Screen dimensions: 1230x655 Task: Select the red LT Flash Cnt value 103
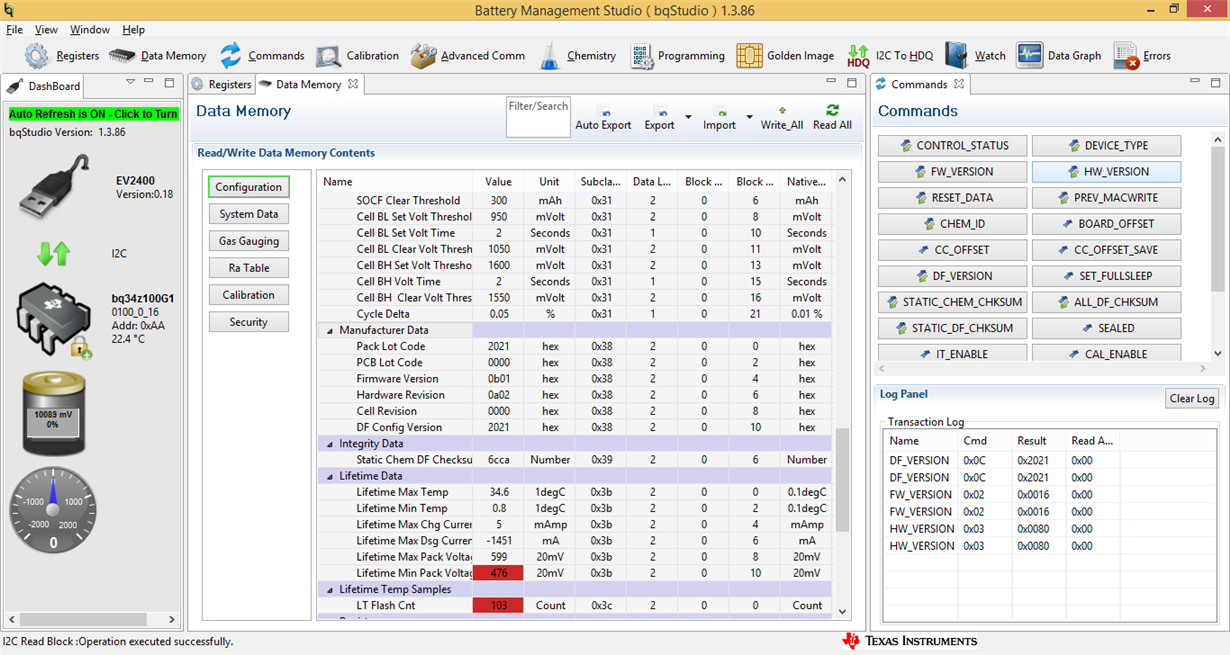[x=498, y=605]
